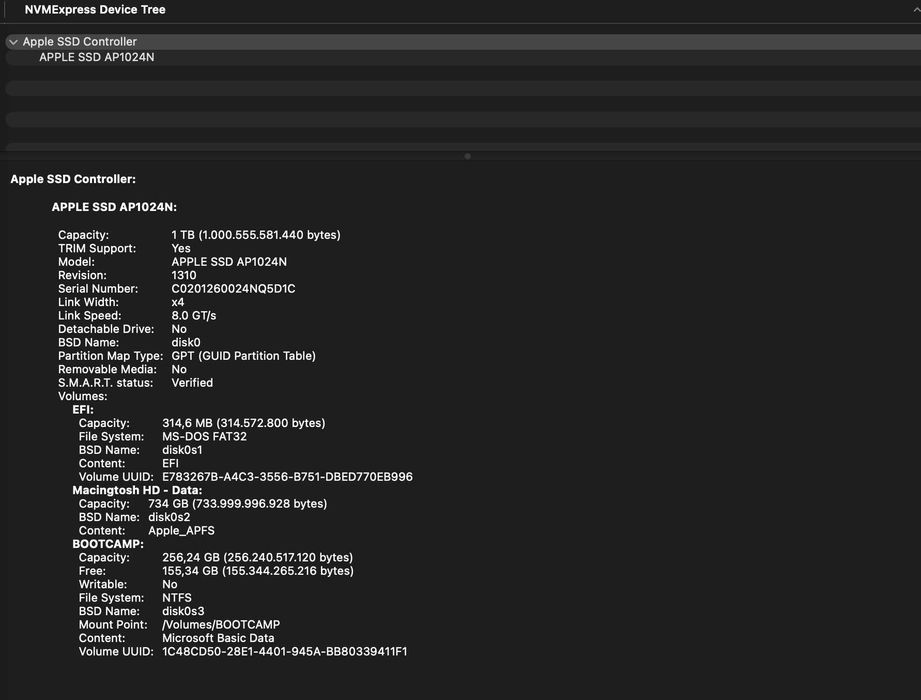Click capacity 734 GB (733.999.996.928 bytes)

[x=237, y=504]
